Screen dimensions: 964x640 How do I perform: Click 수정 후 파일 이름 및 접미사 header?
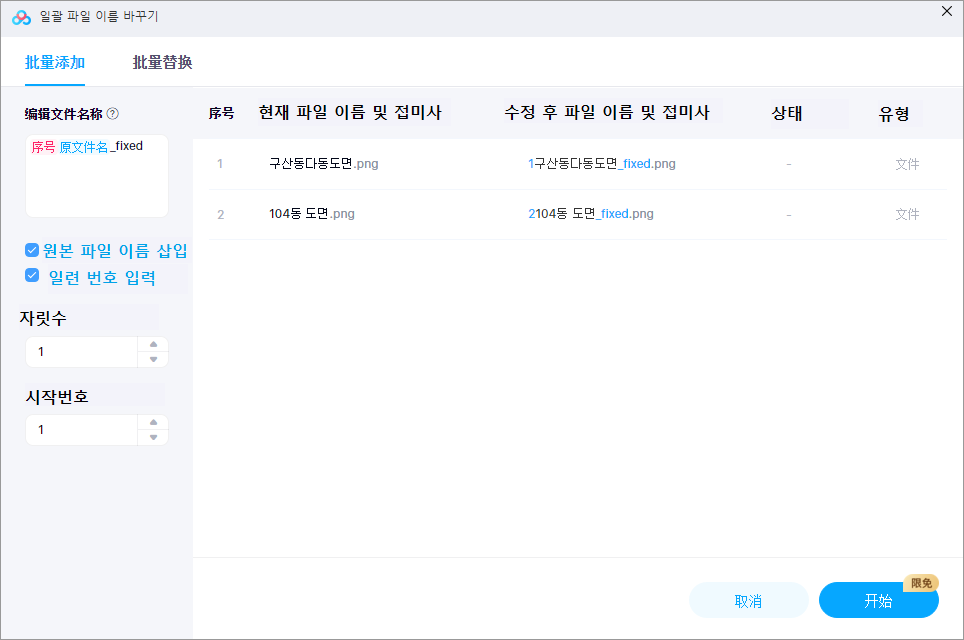point(607,113)
